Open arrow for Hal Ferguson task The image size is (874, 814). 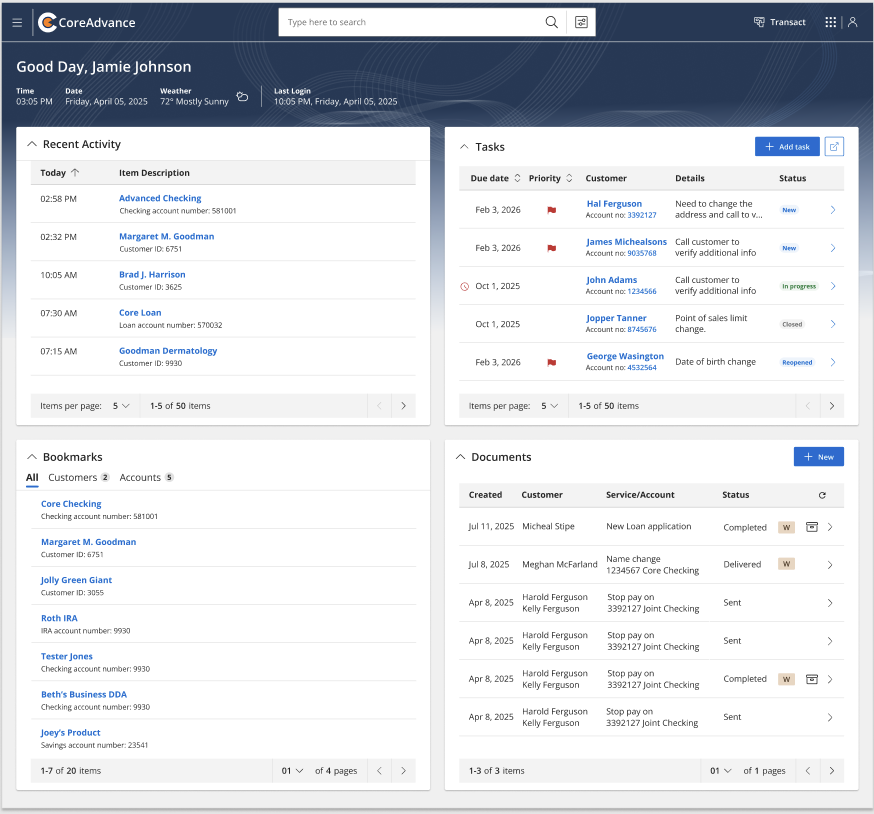pos(833,210)
